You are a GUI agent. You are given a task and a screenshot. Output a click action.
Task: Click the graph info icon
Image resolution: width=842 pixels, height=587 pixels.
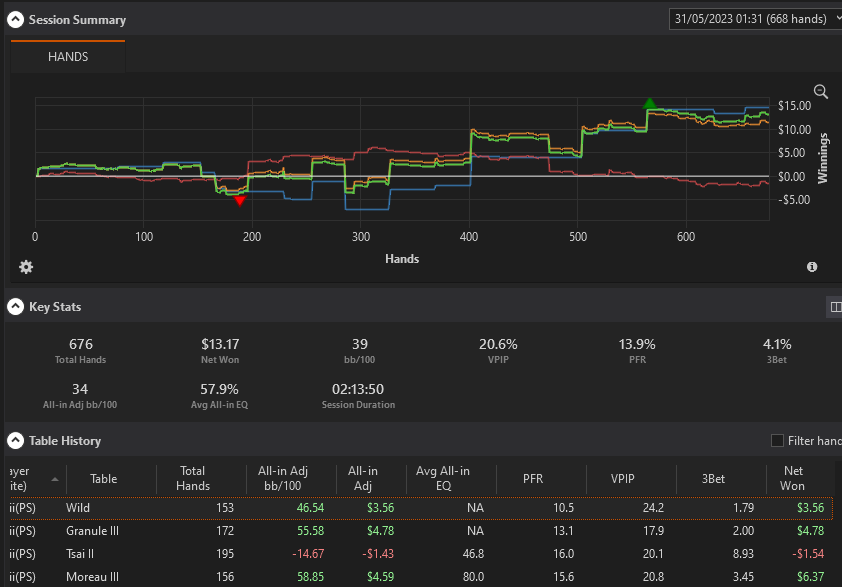tap(812, 267)
